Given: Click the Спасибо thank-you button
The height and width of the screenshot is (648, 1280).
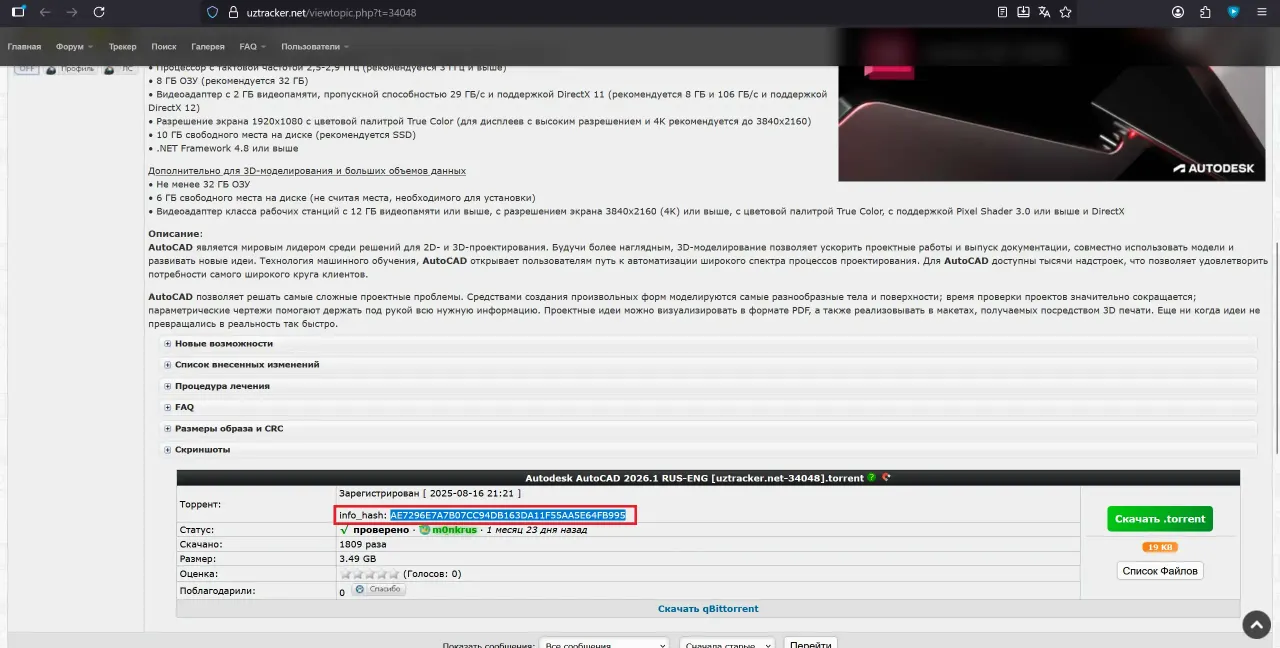Looking at the screenshot, I should tap(379, 589).
